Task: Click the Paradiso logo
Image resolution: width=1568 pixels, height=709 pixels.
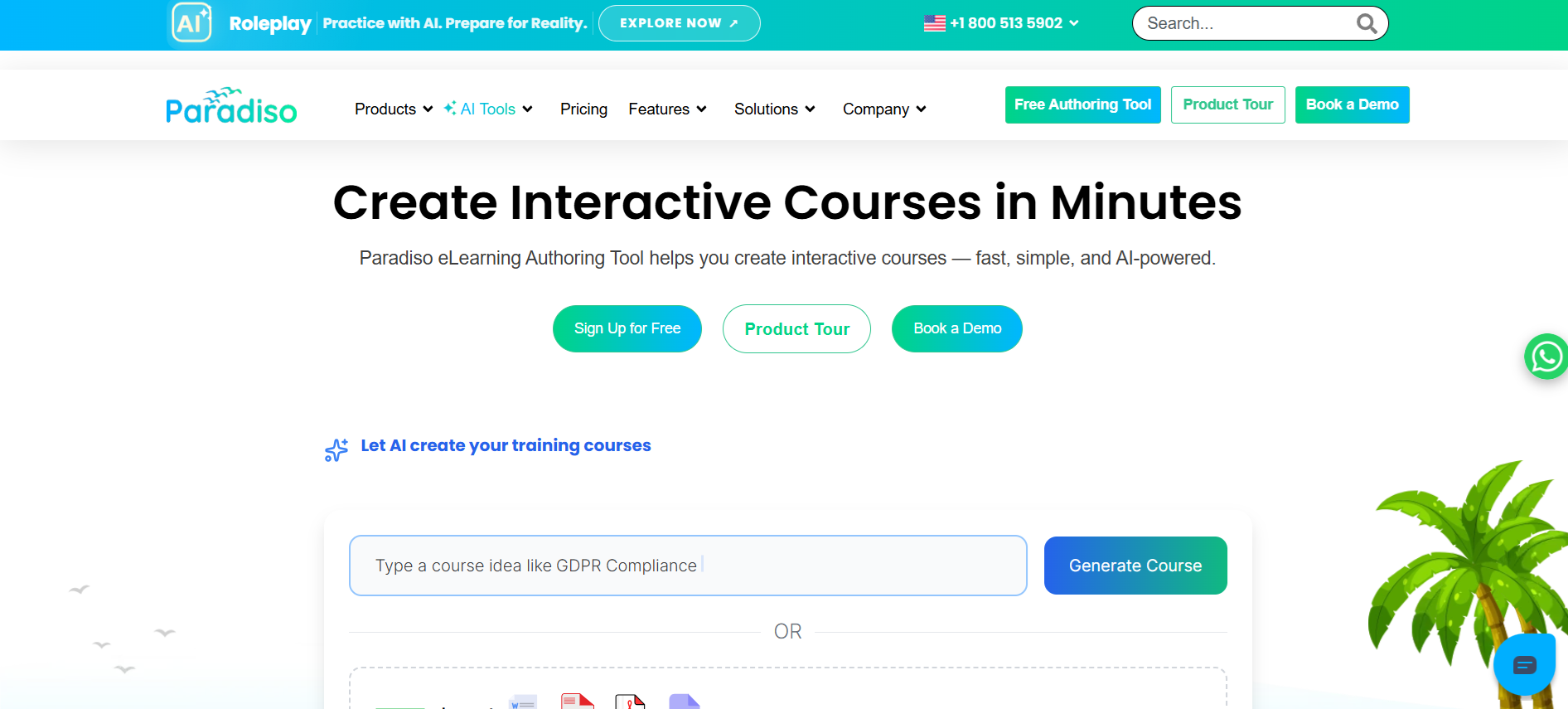Action: [x=231, y=105]
